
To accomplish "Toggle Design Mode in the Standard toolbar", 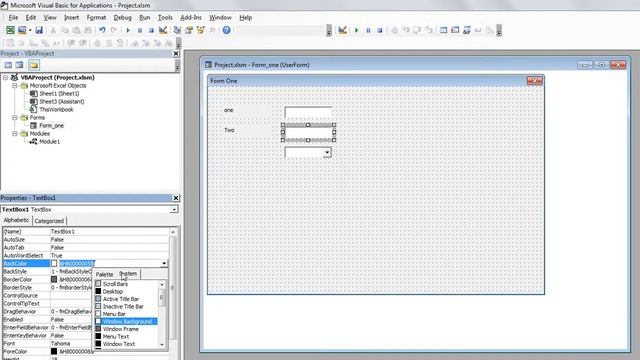I will point(163,30).
